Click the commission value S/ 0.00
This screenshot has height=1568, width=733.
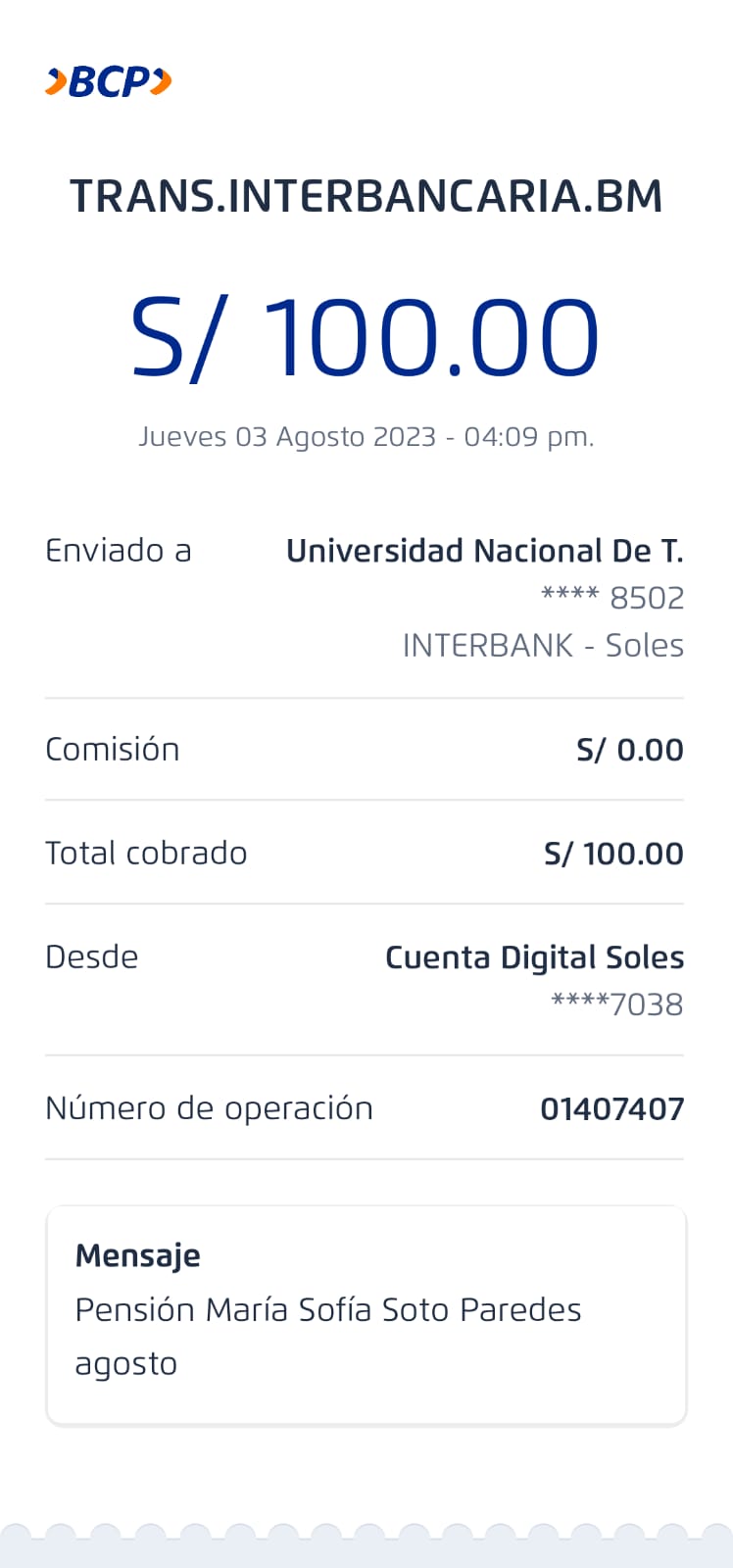(629, 750)
